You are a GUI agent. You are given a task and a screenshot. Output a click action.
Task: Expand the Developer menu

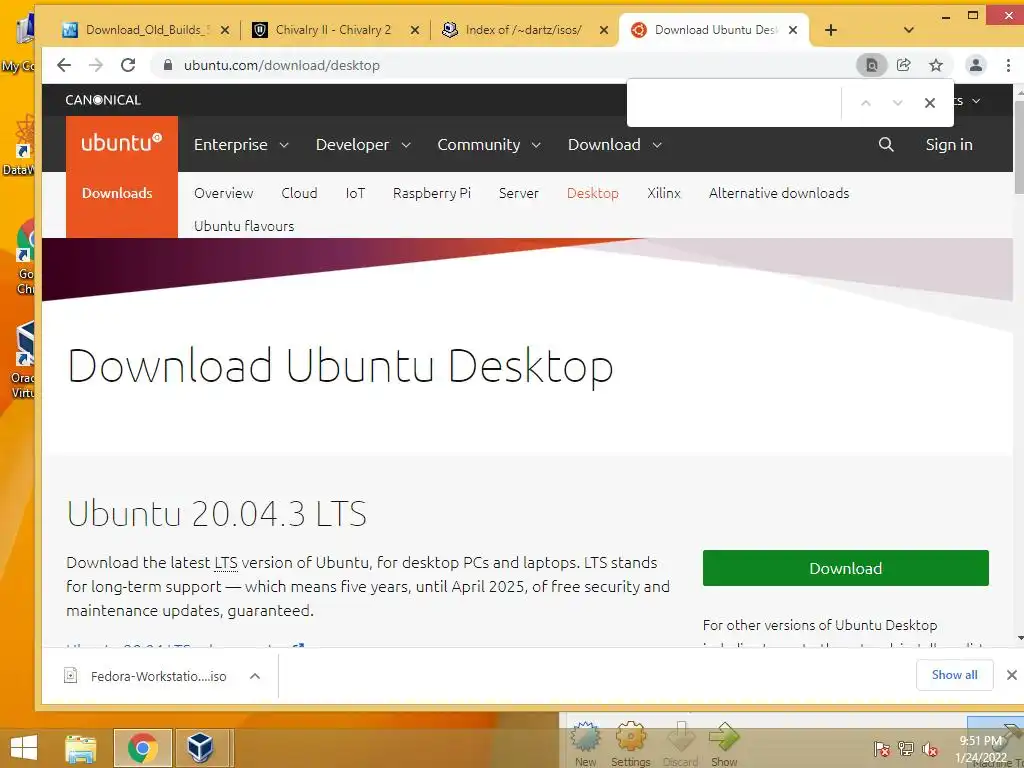[363, 145]
